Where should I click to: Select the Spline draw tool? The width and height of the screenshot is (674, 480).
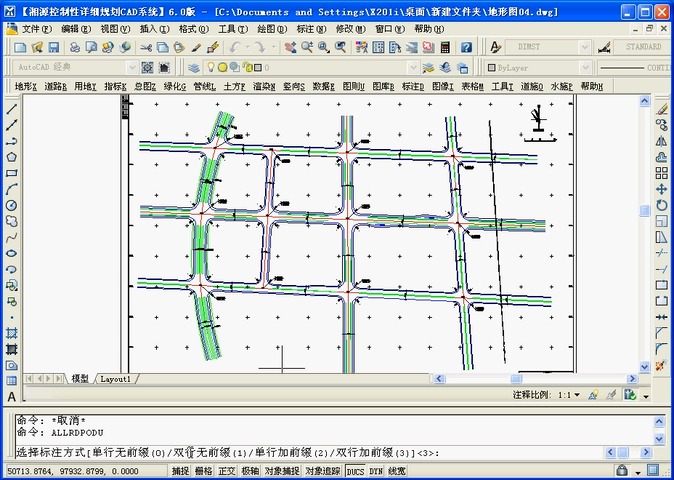coord(12,237)
